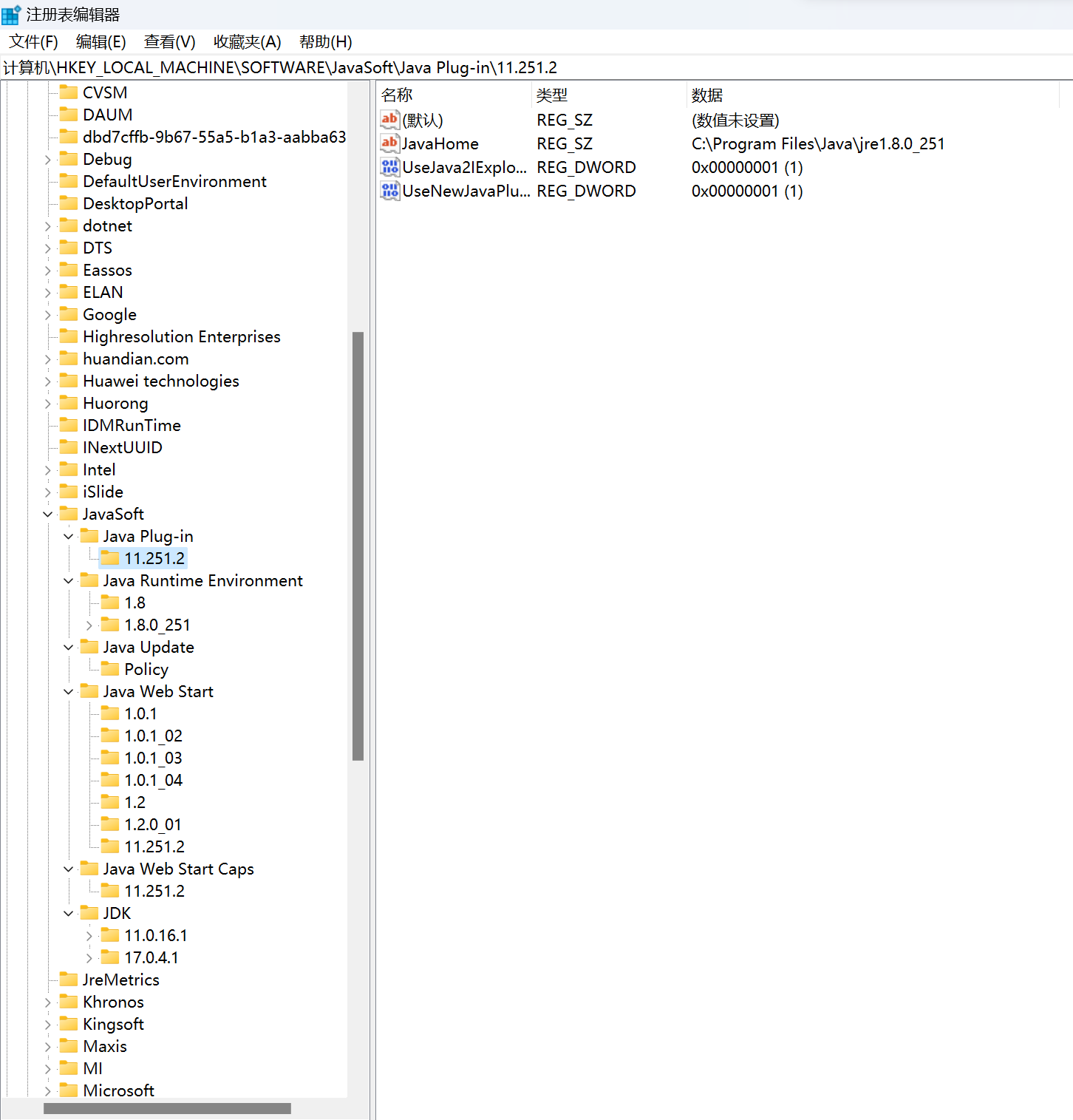Click the Java Web Start Caps folder icon
1073x1120 pixels.
[x=89, y=869]
